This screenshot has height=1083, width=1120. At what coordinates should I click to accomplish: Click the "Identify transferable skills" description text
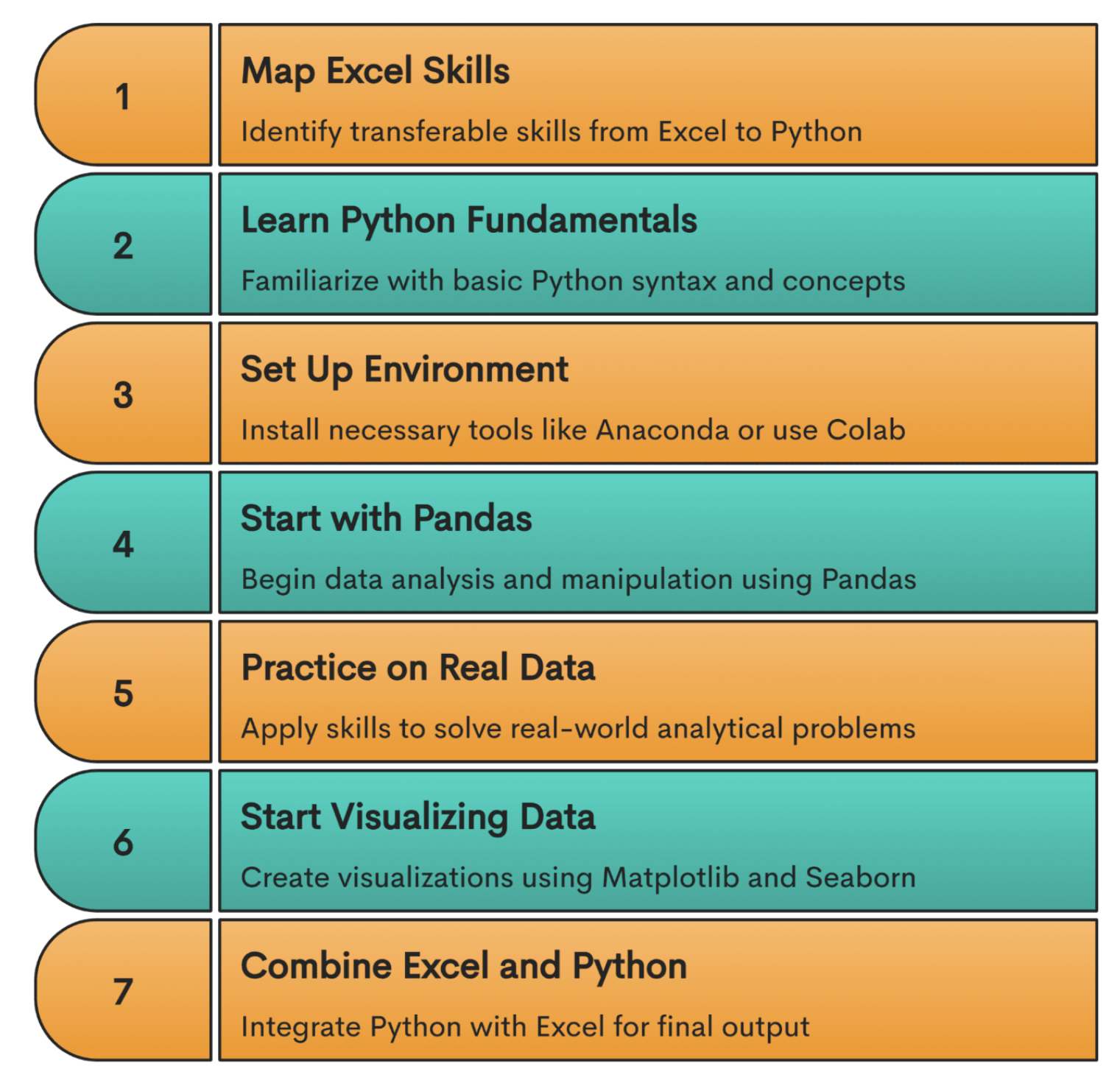pyautogui.click(x=552, y=132)
